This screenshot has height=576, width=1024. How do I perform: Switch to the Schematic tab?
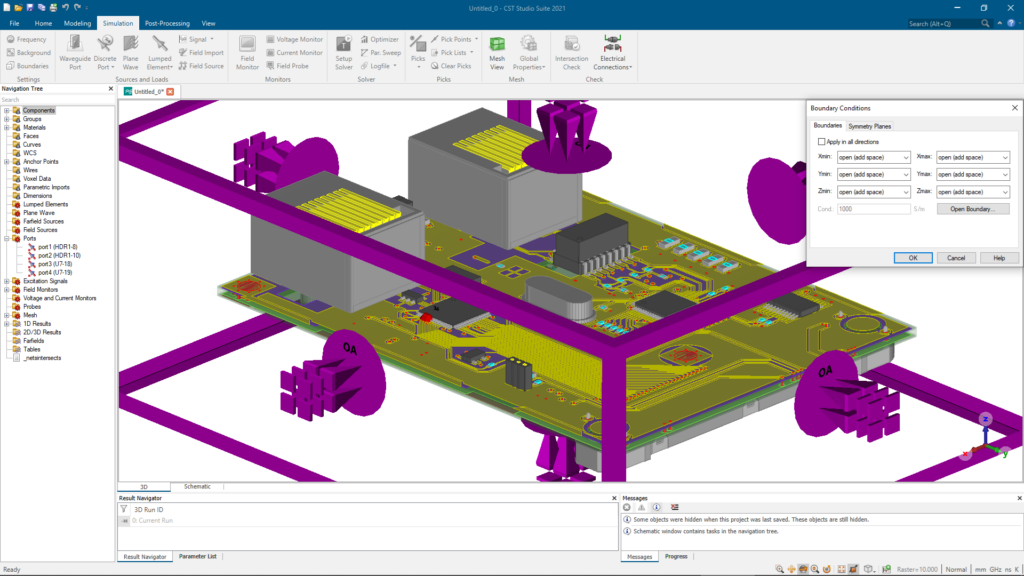197,487
